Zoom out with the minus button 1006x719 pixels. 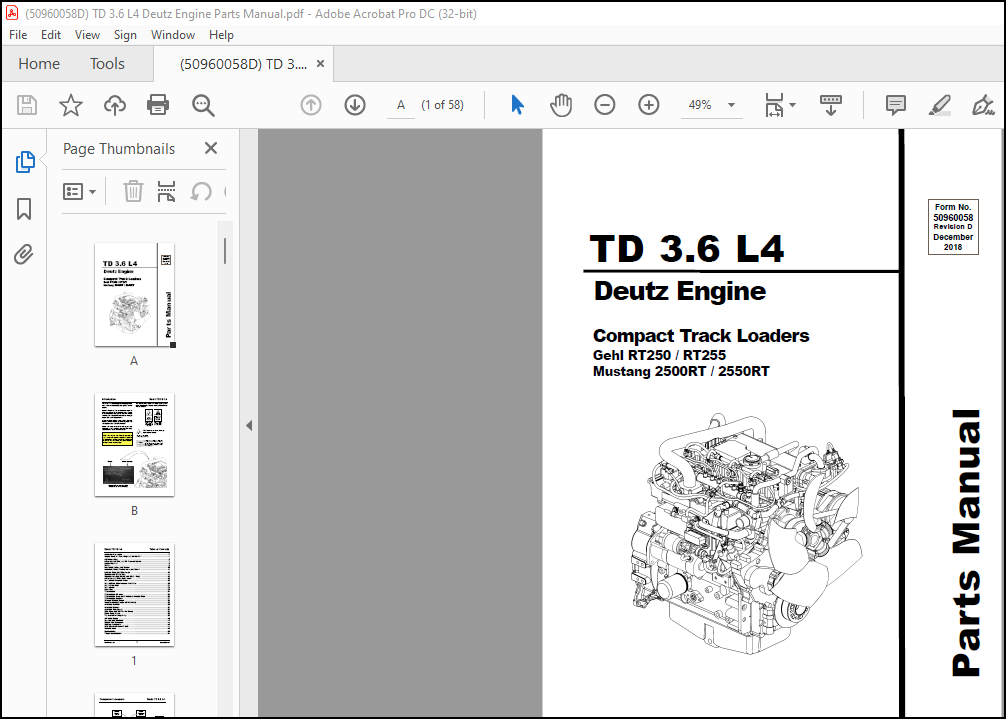point(604,105)
